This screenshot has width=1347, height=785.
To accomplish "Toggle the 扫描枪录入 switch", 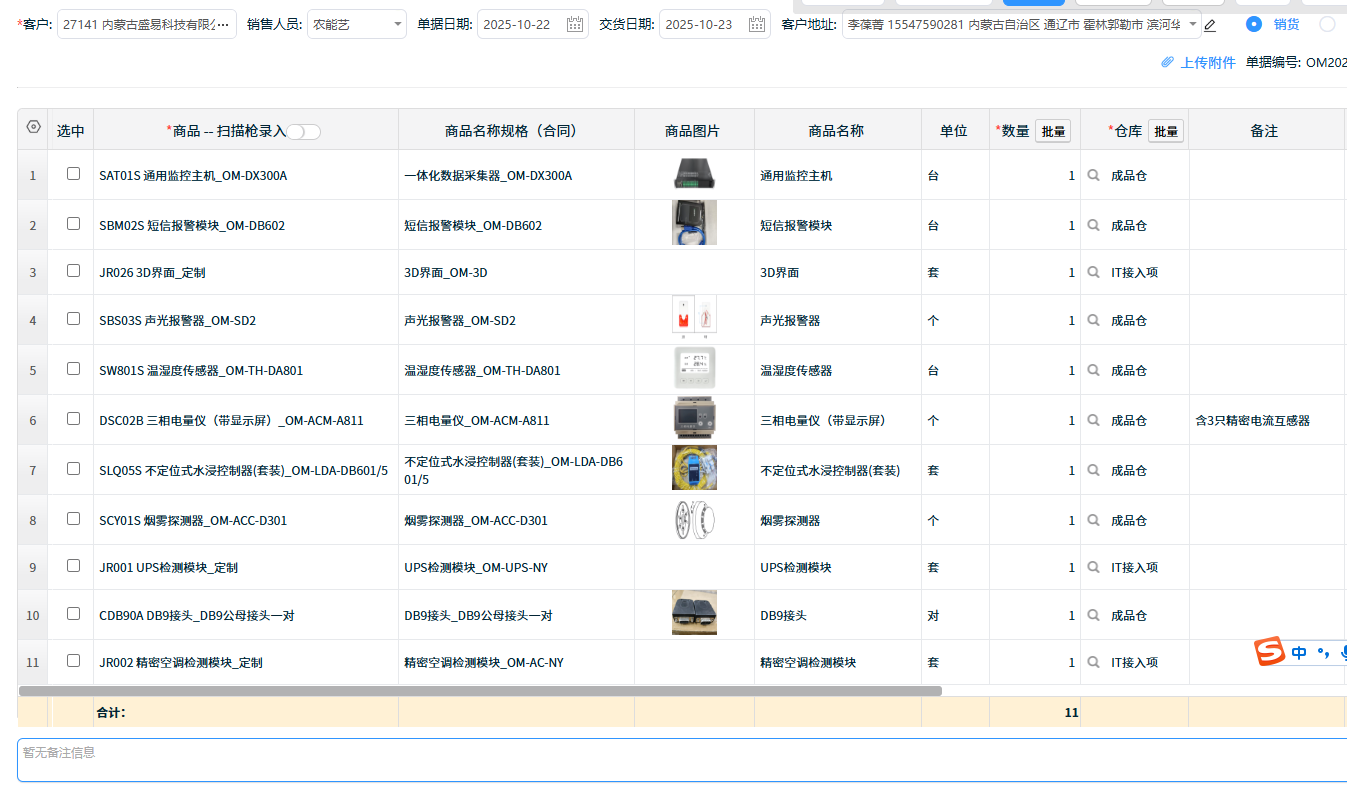I will [x=304, y=132].
